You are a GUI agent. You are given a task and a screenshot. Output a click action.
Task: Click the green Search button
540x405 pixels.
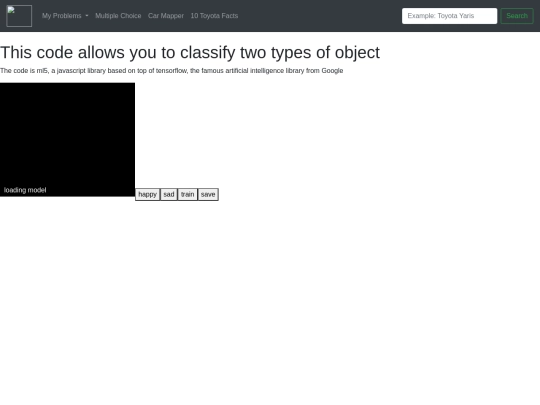point(517,16)
